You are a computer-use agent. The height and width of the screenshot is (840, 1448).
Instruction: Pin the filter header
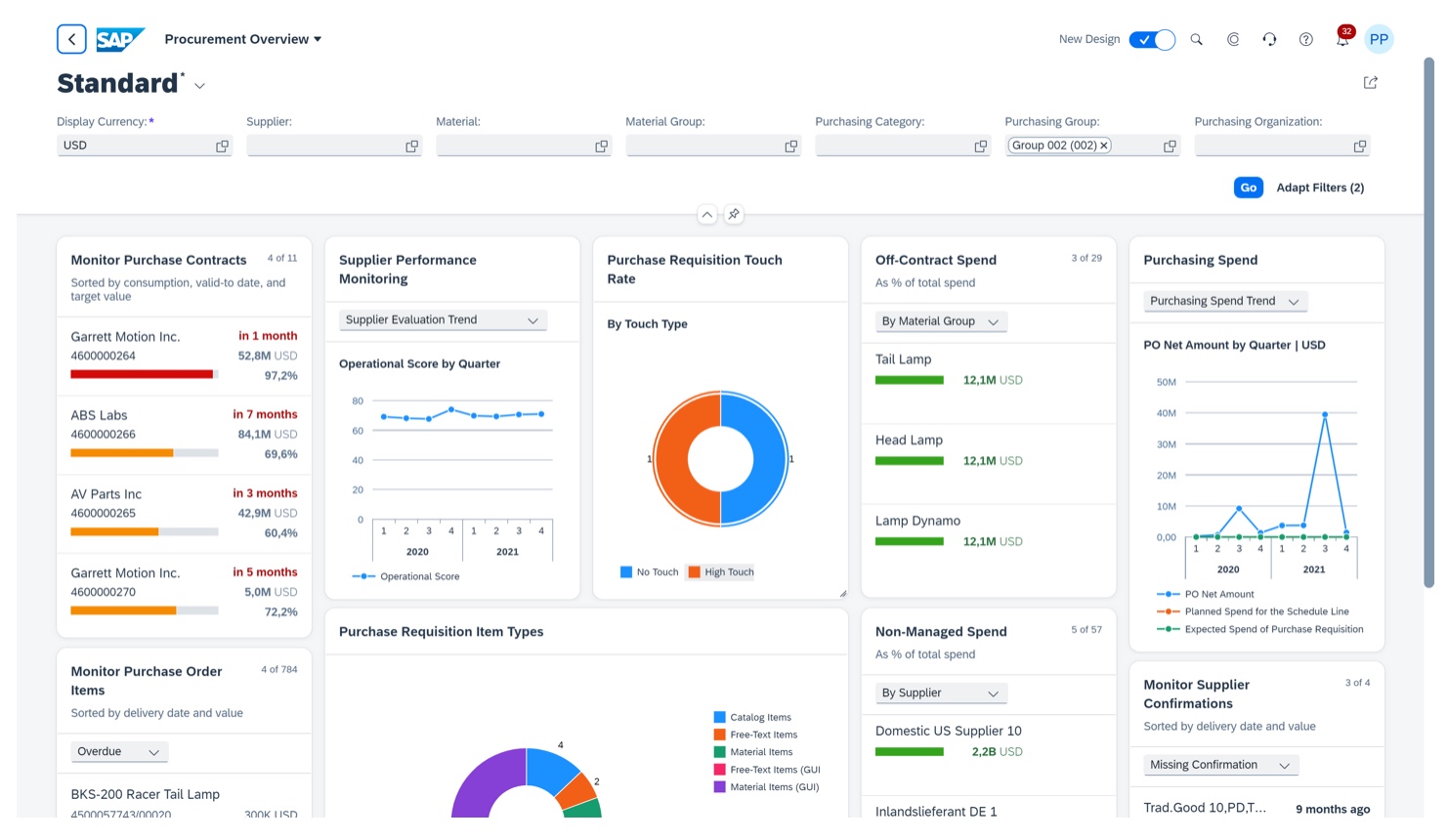[734, 214]
